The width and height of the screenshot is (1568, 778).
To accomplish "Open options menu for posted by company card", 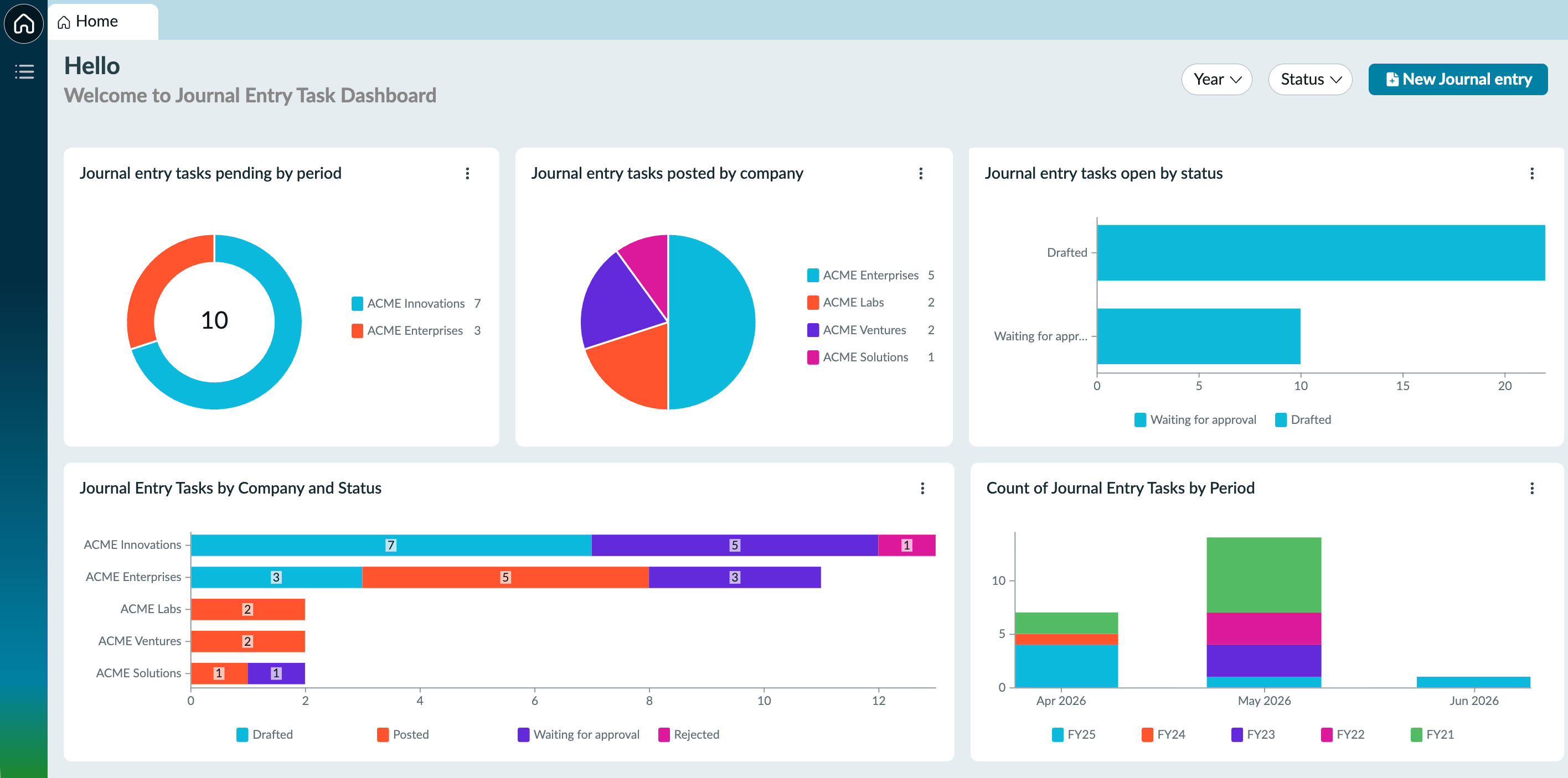I will point(920,173).
